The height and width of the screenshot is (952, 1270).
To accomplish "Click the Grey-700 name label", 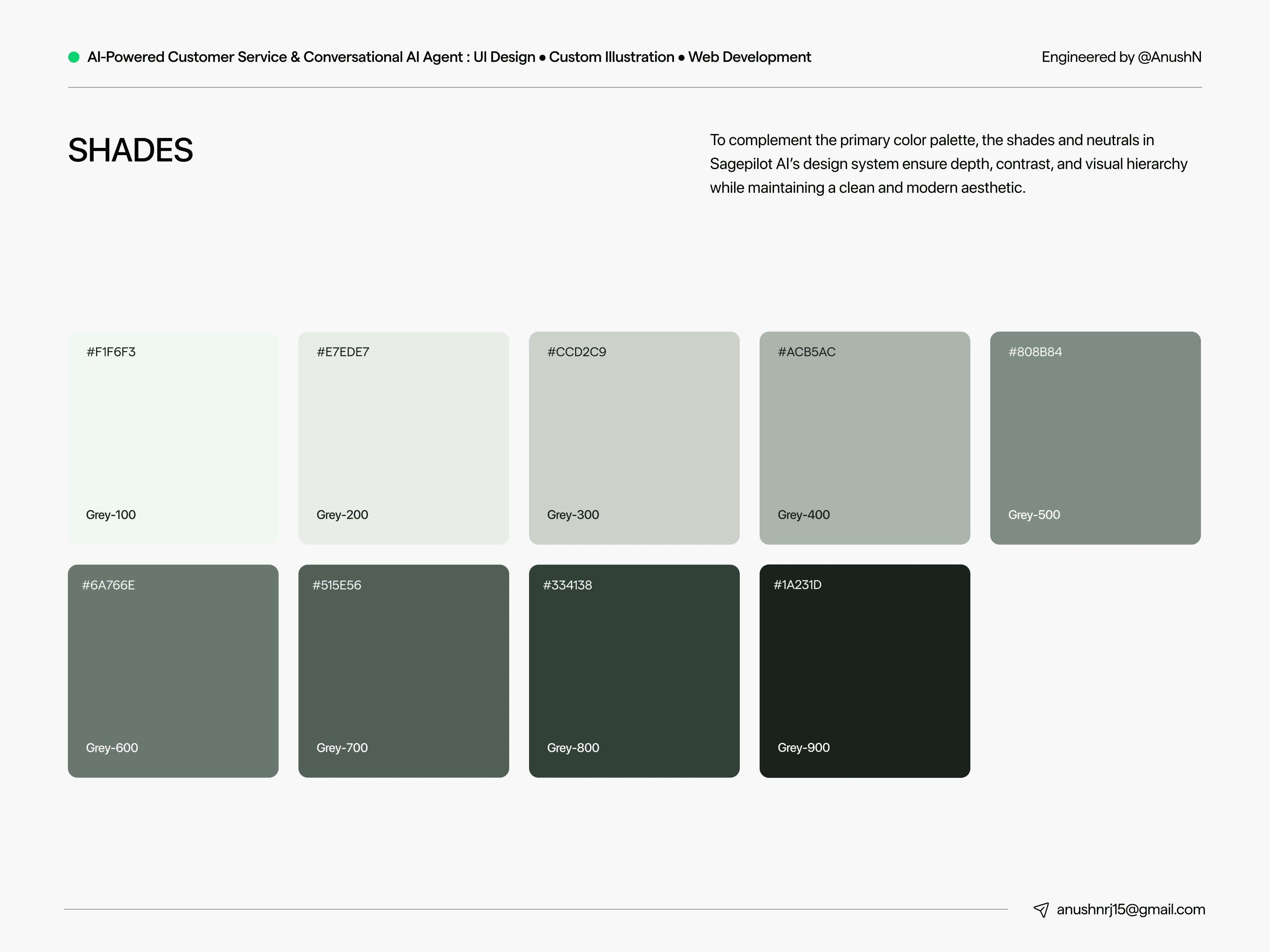I will click(x=342, y=748).
